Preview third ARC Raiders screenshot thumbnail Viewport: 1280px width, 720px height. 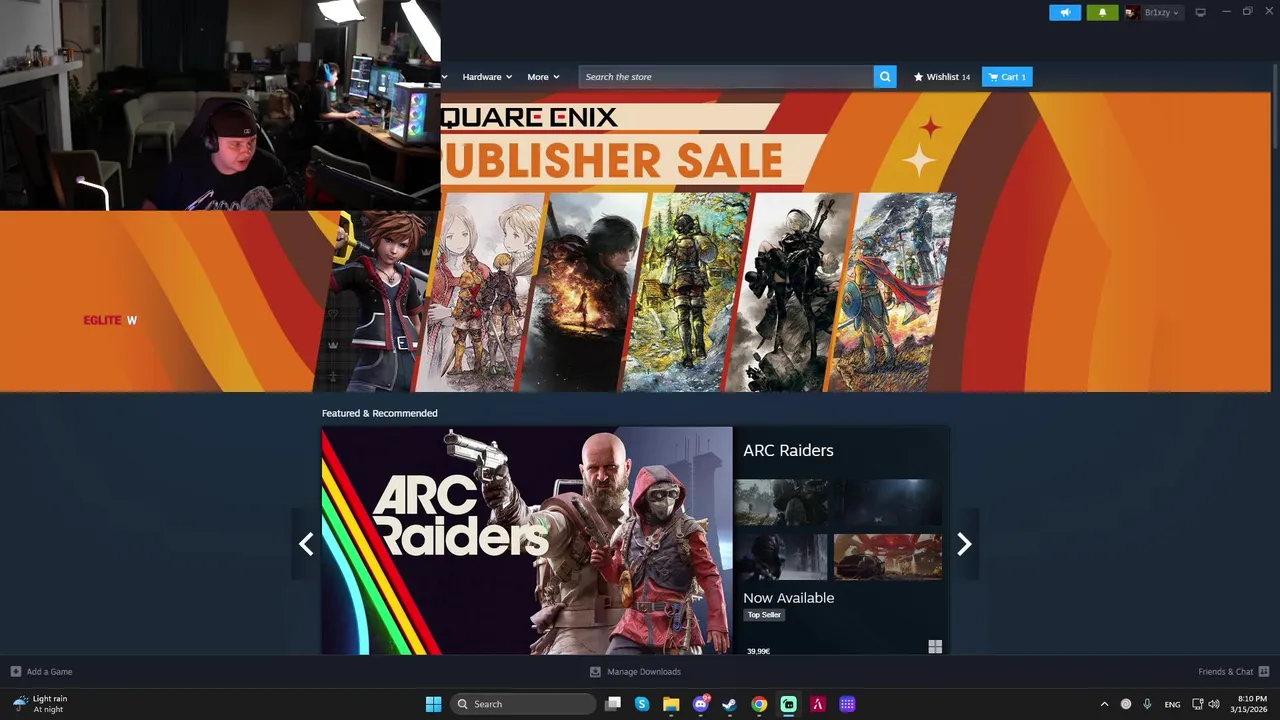pos(781,557)
